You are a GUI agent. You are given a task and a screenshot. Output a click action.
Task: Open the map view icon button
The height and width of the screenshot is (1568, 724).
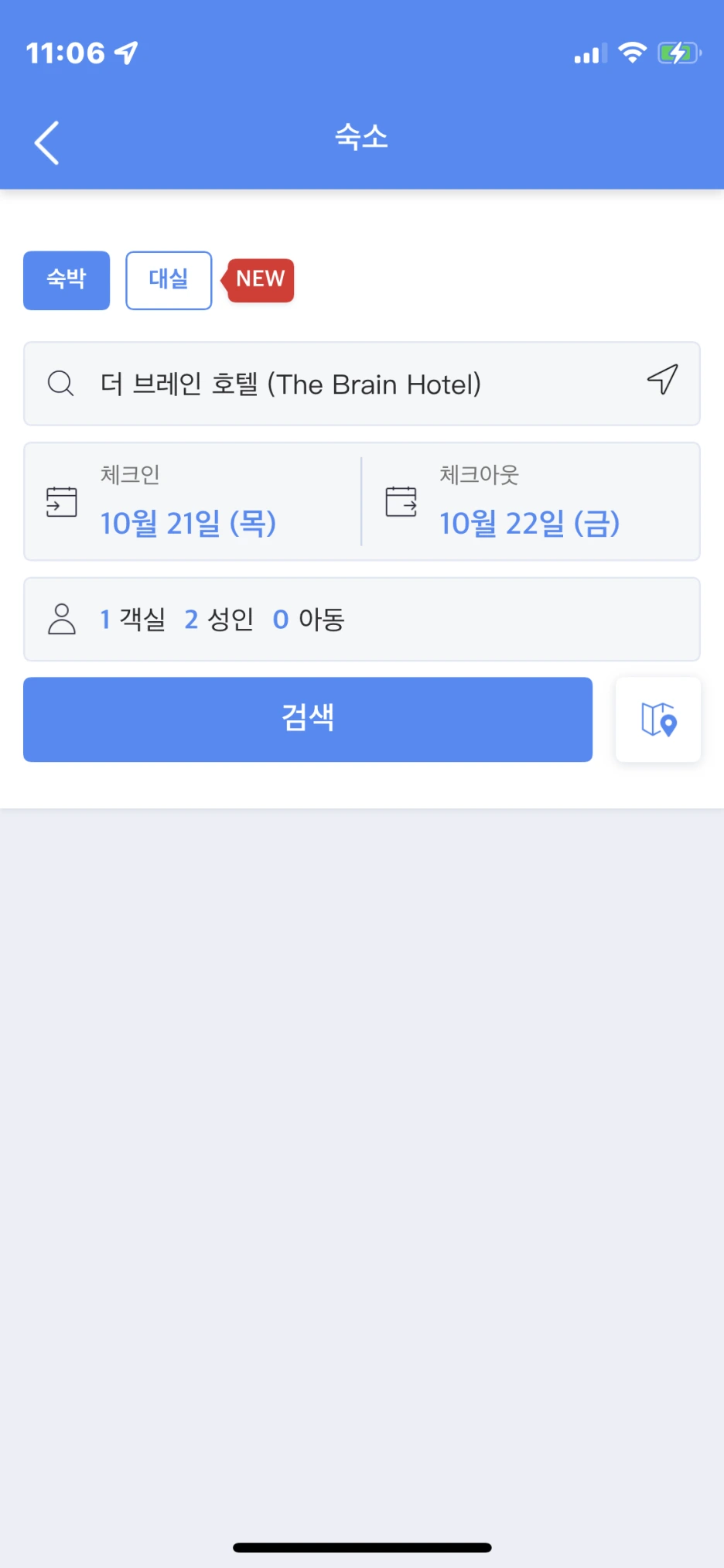(658, 719)
